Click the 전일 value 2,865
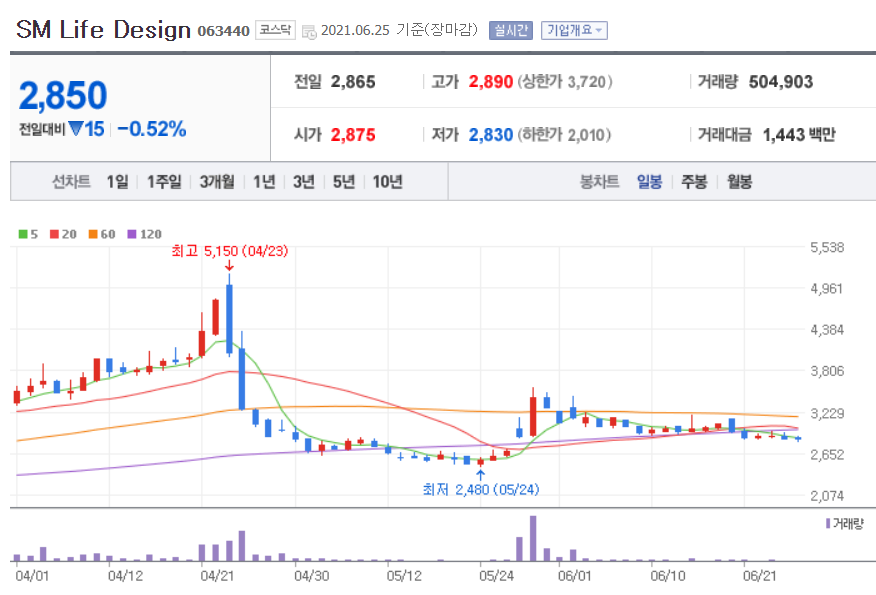Image resolution: width=876 pixels, height=595 pixels. point(353,82)
